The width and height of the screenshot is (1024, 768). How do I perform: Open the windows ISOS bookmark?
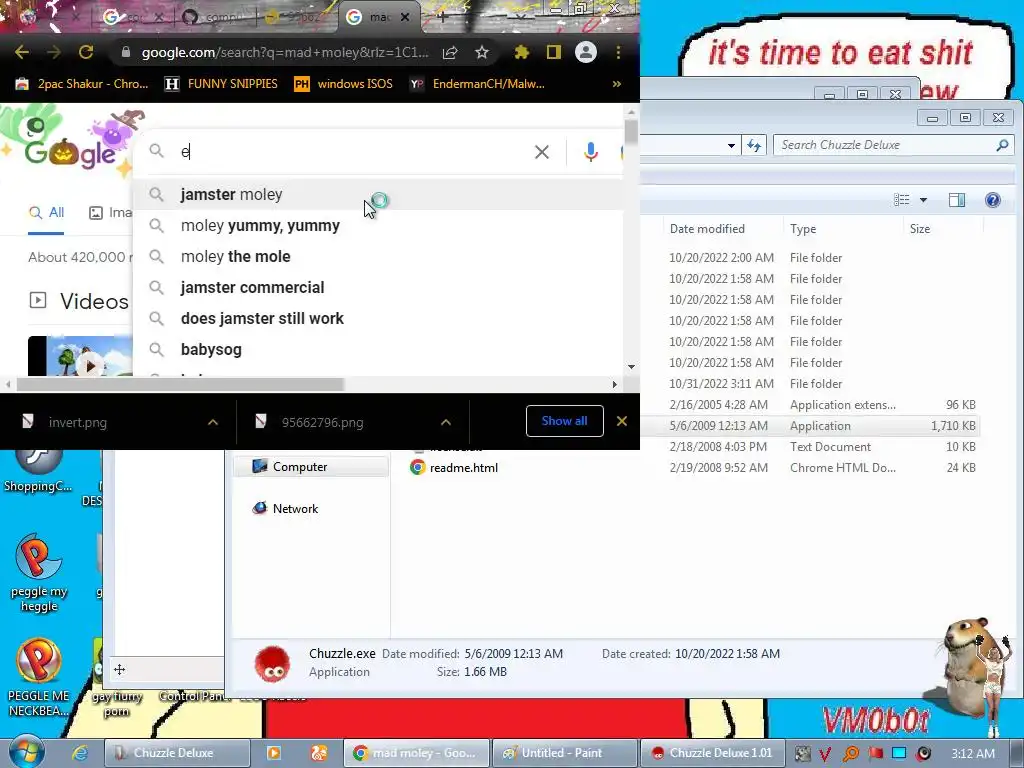pos(344,84)
